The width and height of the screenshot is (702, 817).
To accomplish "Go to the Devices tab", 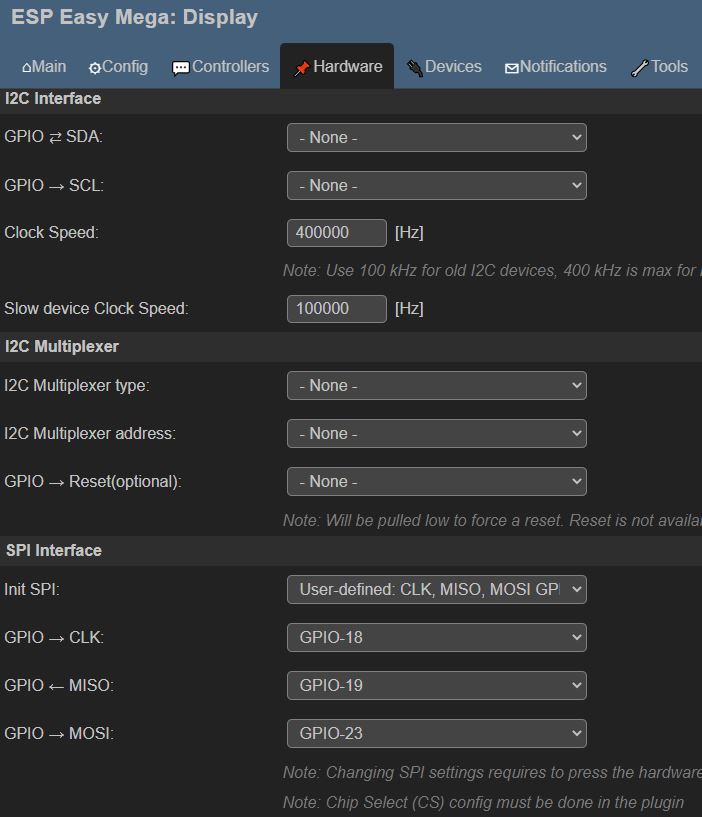I will [444, 67].
